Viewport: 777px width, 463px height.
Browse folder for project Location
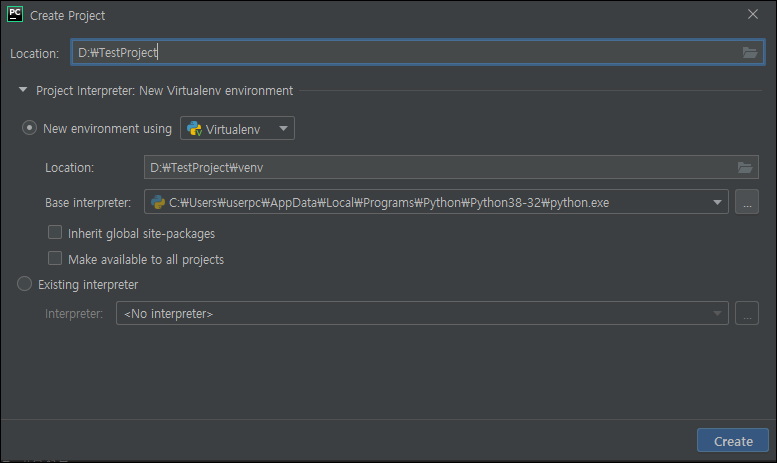(x=750, y=52)
